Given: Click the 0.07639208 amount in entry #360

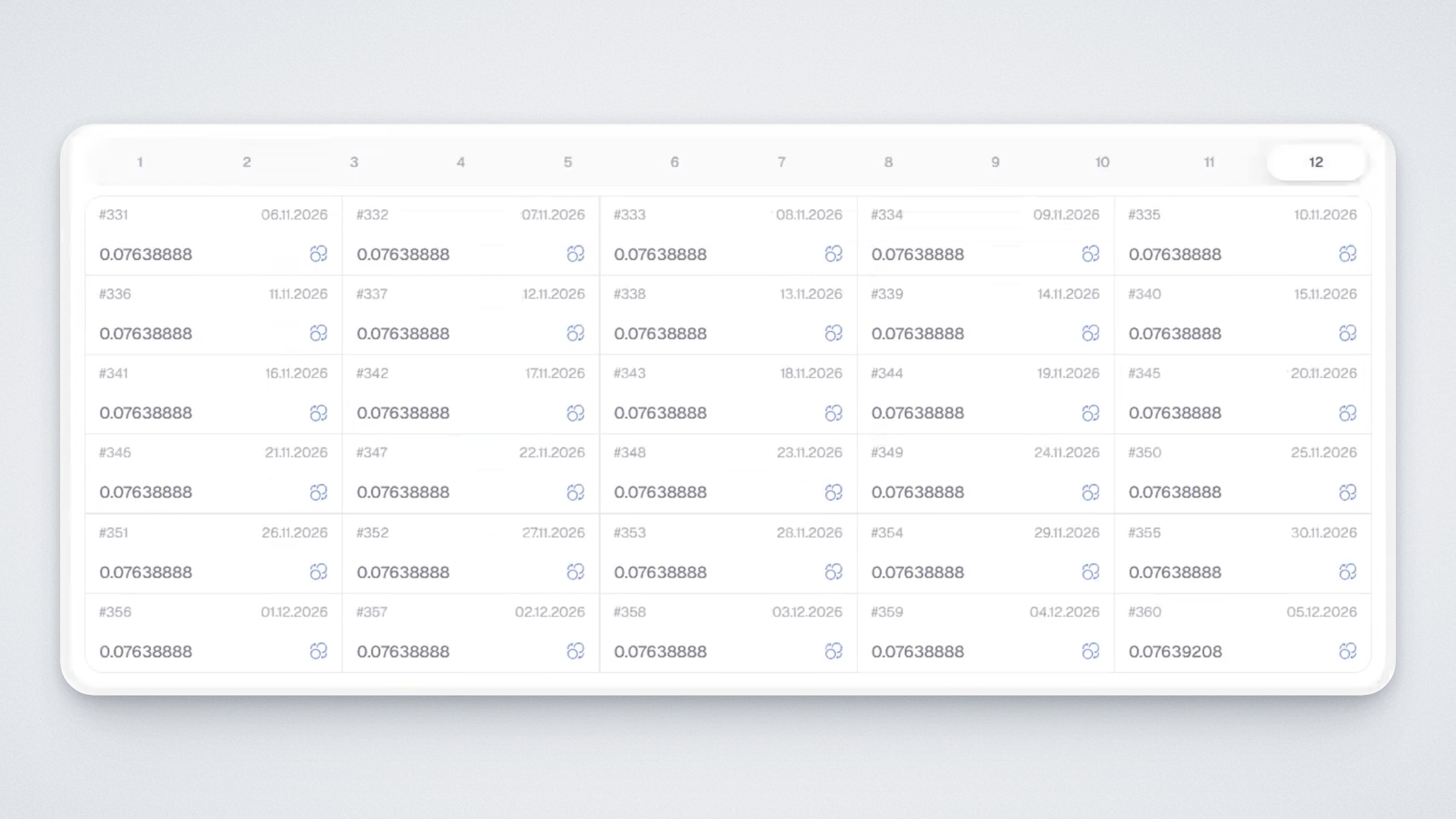Looking at the screenshot, I should coord(1175,651).
